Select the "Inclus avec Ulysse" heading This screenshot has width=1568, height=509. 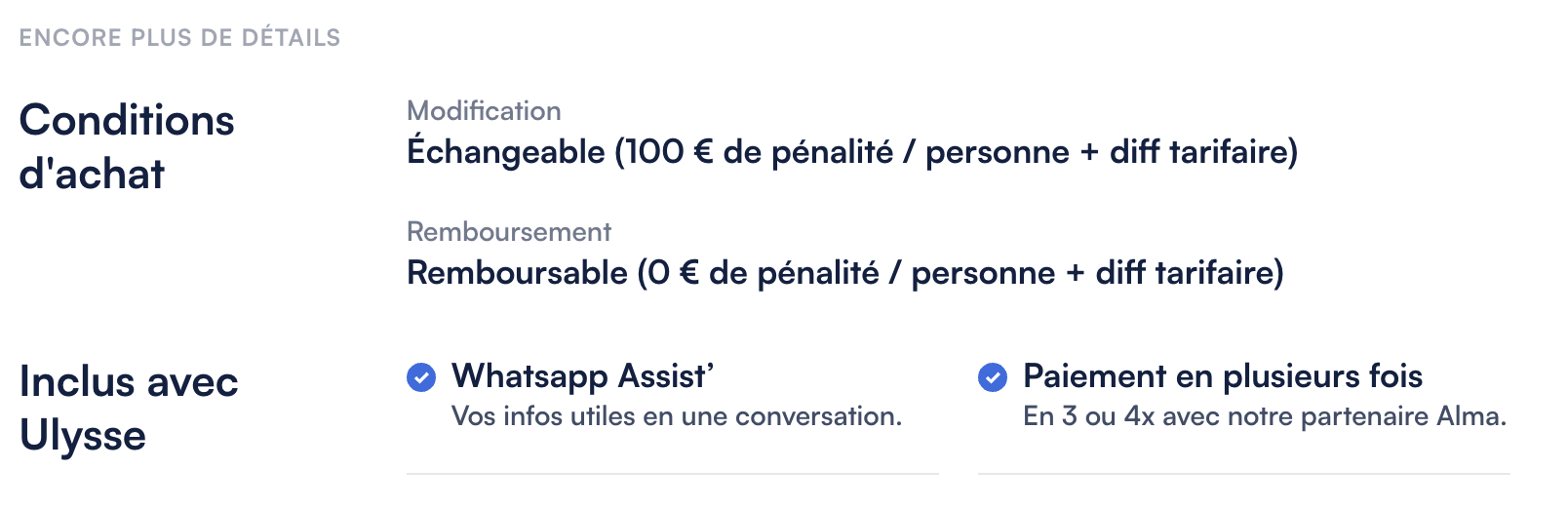tap(129, 409)
